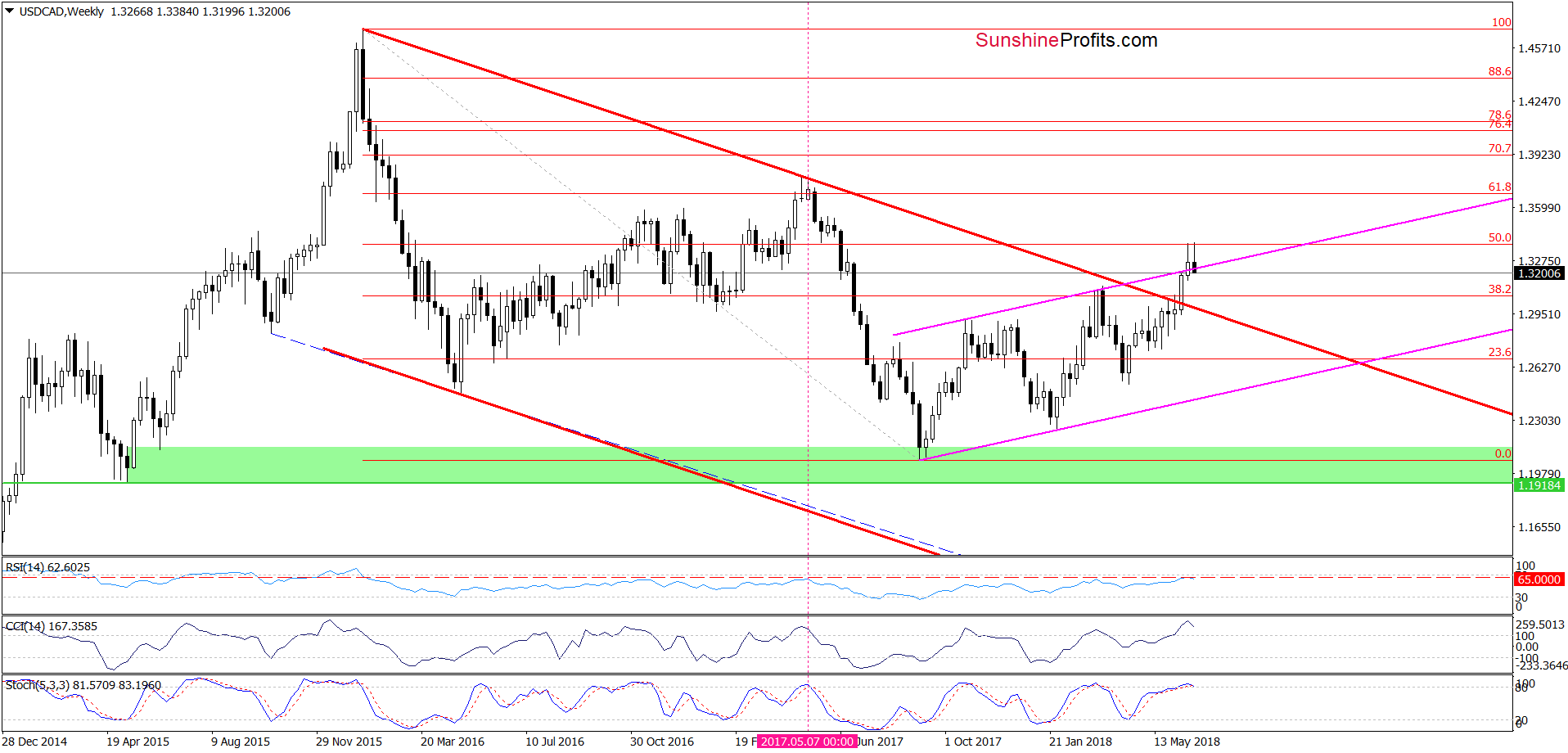Select the 13 May 2018 date label
Screen dimensions: 1568x753
point(1187,742)
